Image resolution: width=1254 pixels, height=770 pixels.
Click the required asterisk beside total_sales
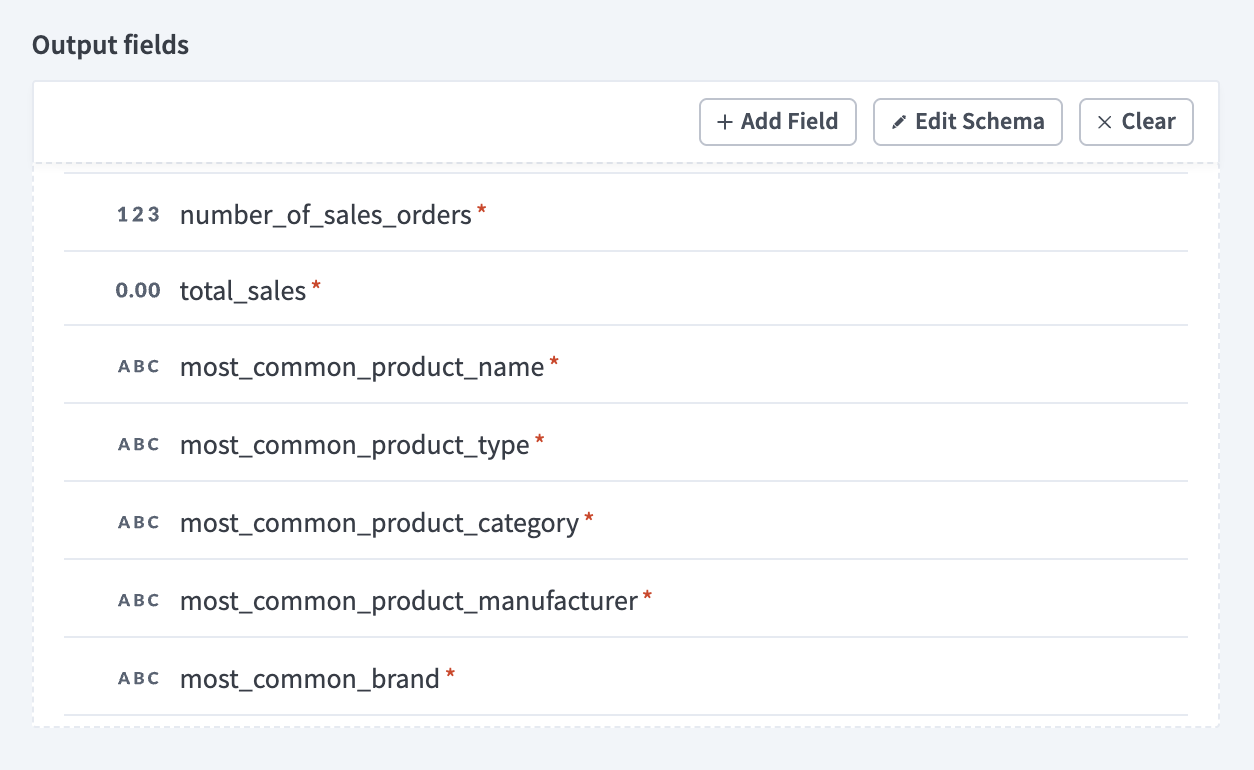(316, 284)
